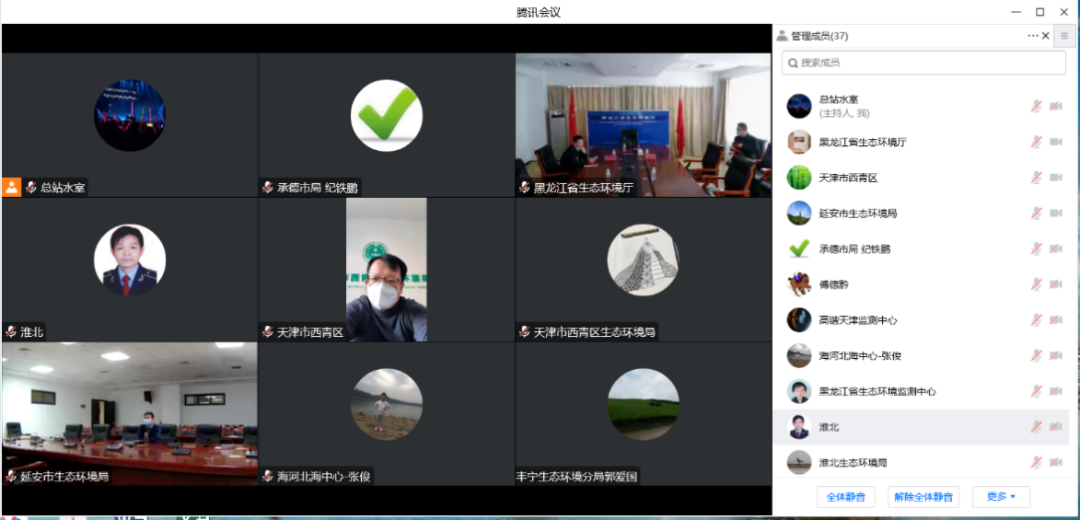Viewport: 1080px width, 520px height.
Task: Click mic icon on 延安市生态环境局 video tile label
Action: [11, 476]
